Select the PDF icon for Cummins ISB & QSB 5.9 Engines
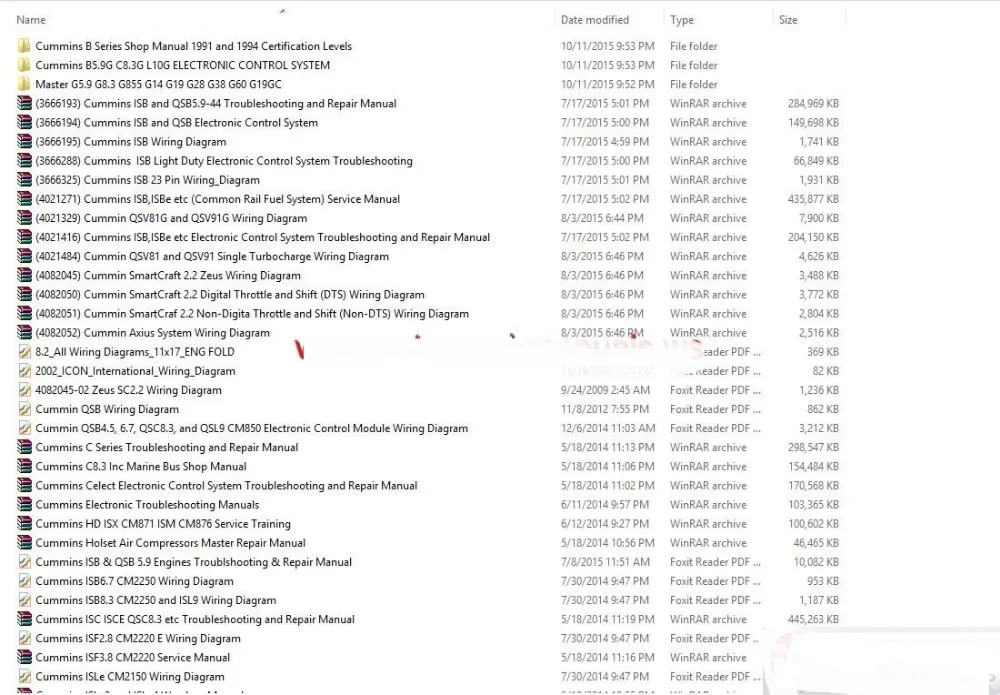The width and height of the screenshot is (1000, 695). click(24, 562)
